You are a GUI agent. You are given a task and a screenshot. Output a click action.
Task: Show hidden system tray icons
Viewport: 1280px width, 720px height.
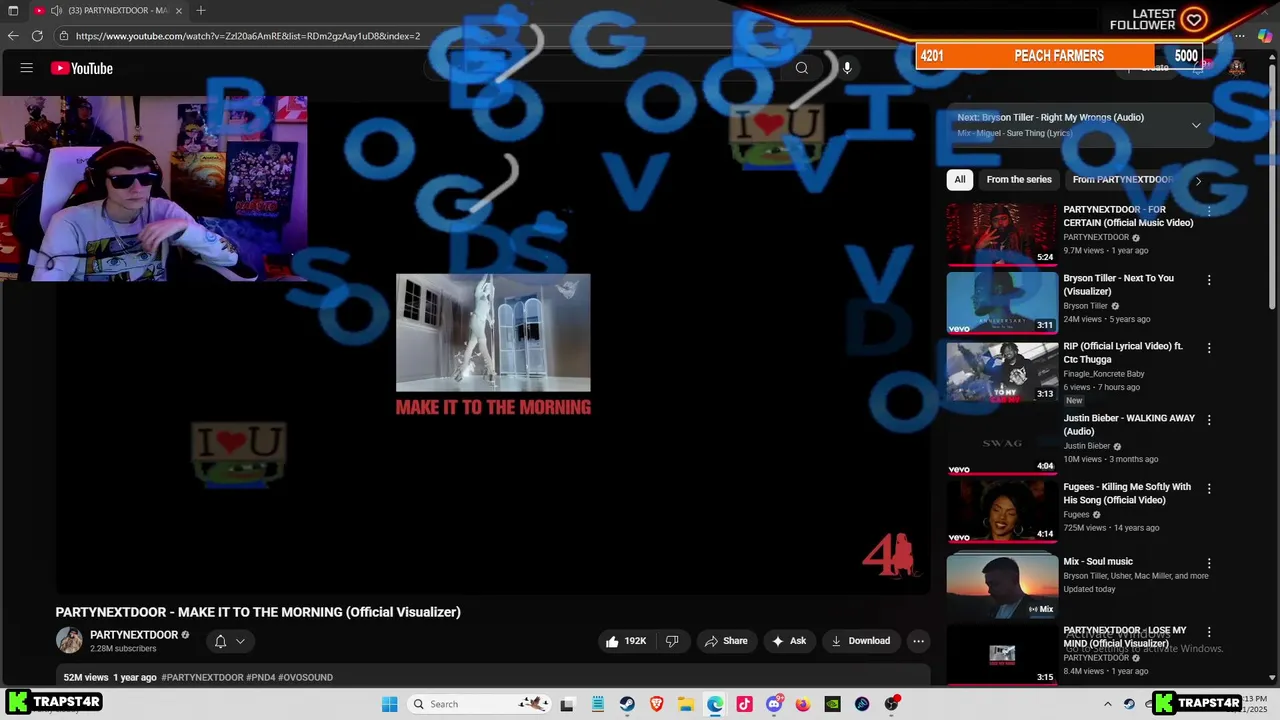pos(1107,704)
